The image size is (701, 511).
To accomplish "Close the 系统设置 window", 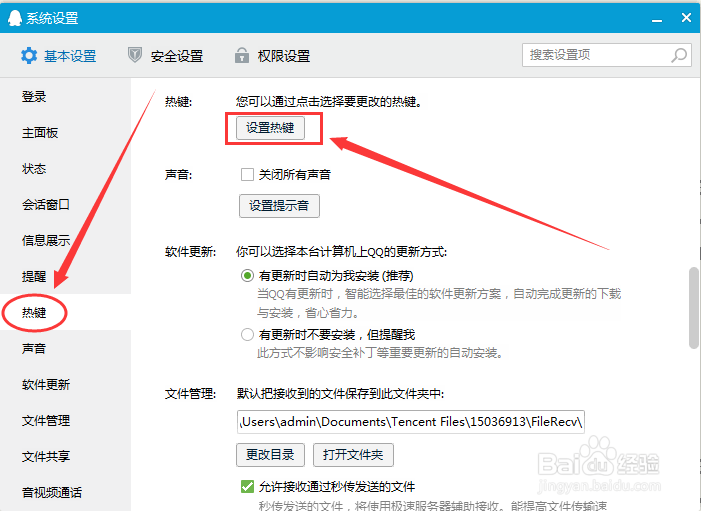I will point(686,17).
